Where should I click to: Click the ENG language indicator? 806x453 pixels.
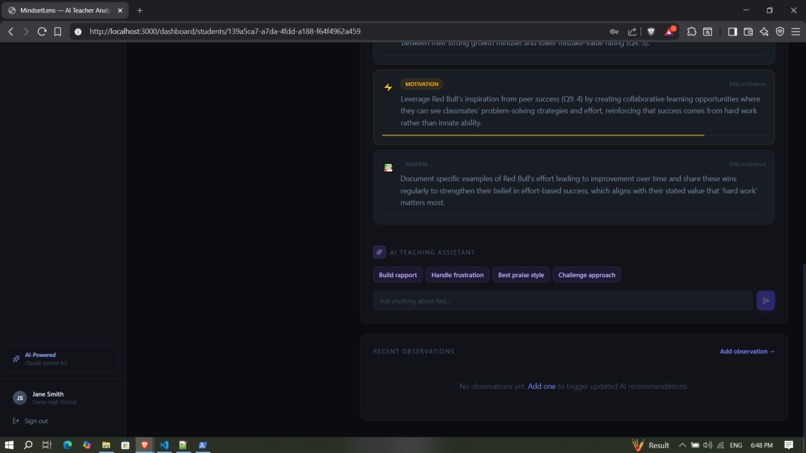736,445
